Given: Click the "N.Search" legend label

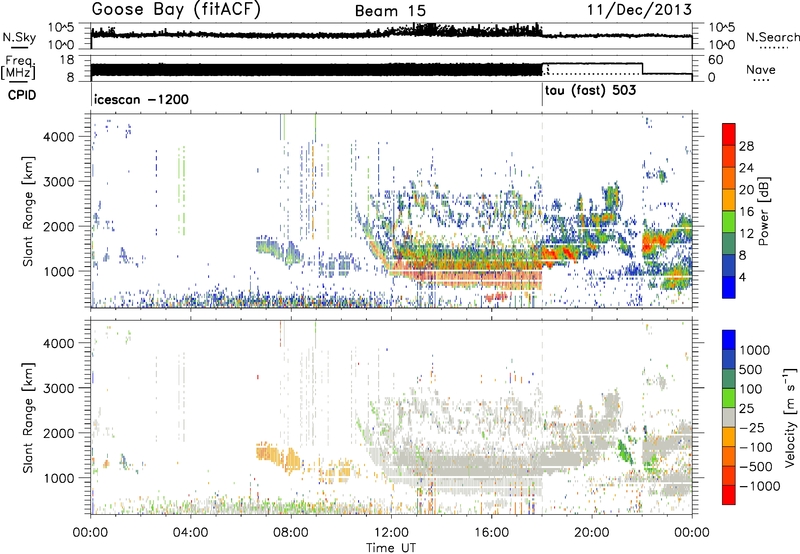Looking at the screenshot, I should click(x=772, y=37).
